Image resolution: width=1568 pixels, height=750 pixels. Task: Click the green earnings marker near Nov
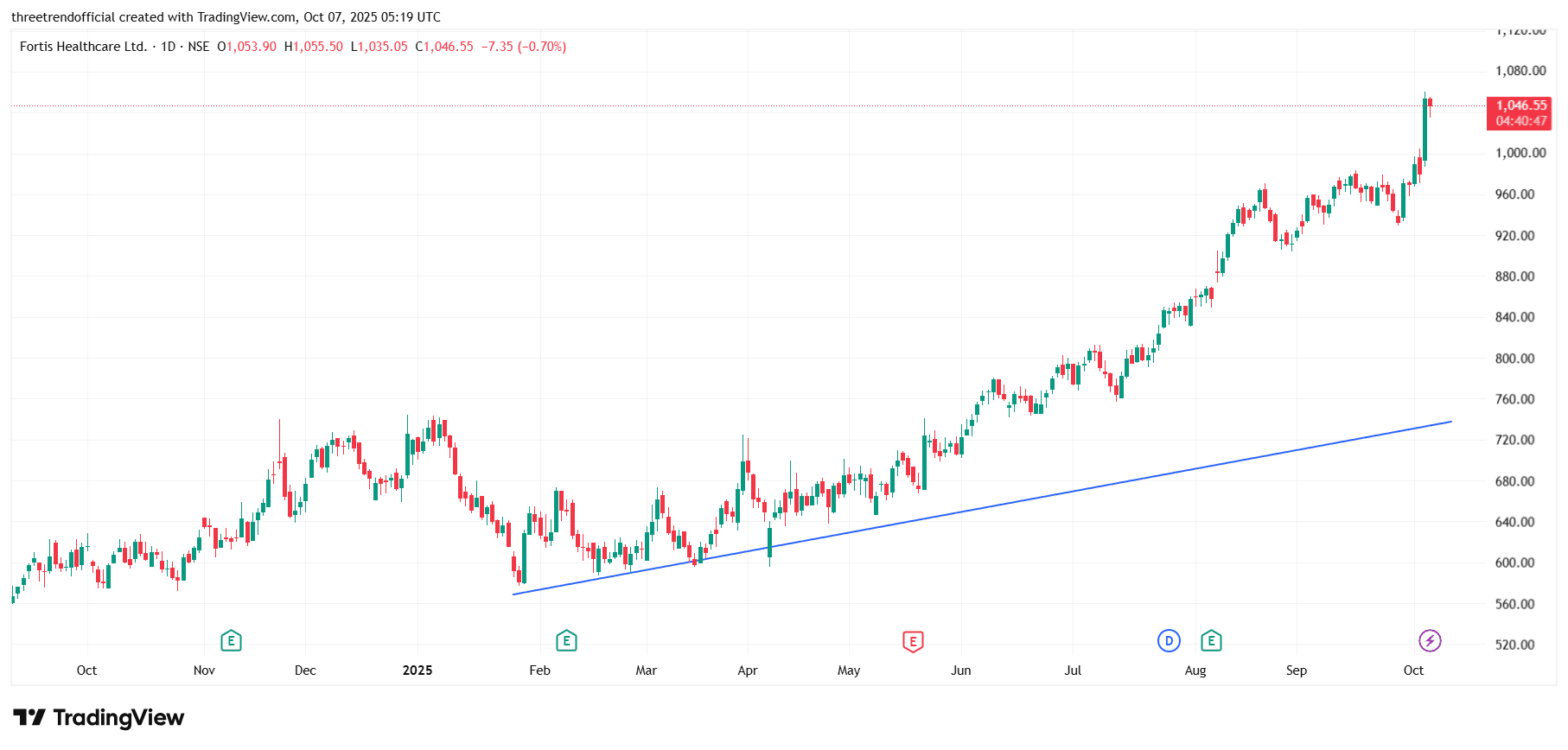pyautogui.click(x=231, y=641)
